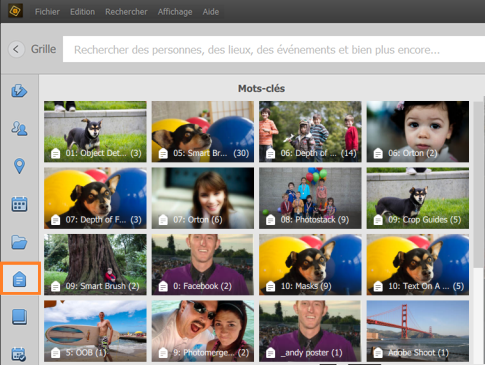
Task: Click the Grille label
Action: pos(43,49)
